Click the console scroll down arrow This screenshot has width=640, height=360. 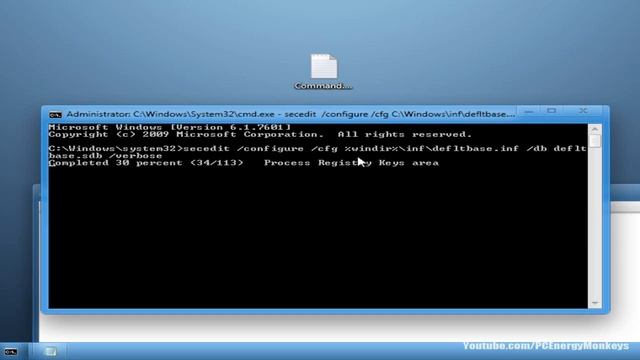(x=594, y=303)
